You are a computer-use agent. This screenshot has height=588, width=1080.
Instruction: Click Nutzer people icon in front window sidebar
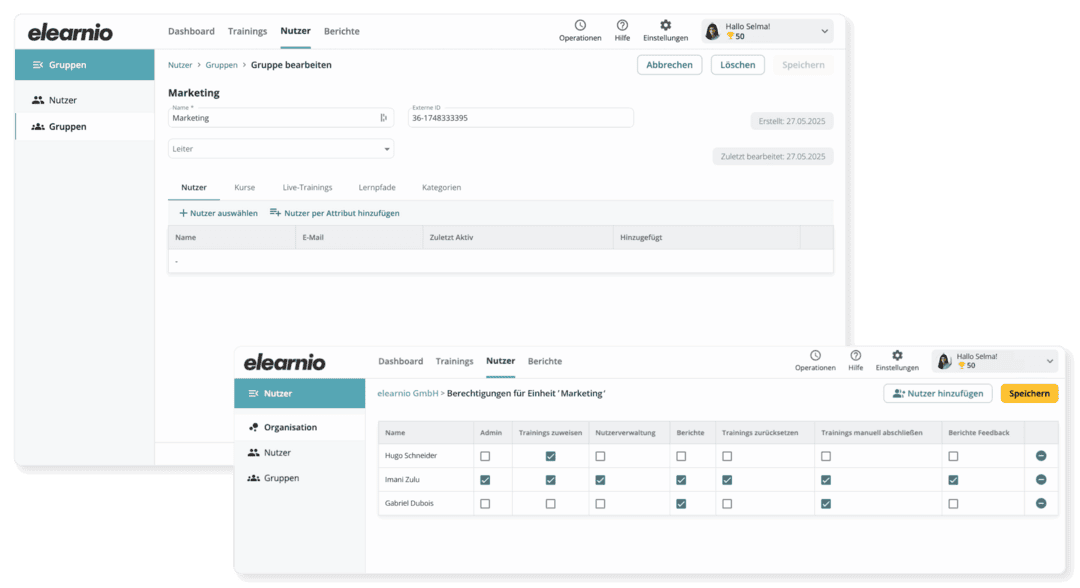tap(253, 453)
